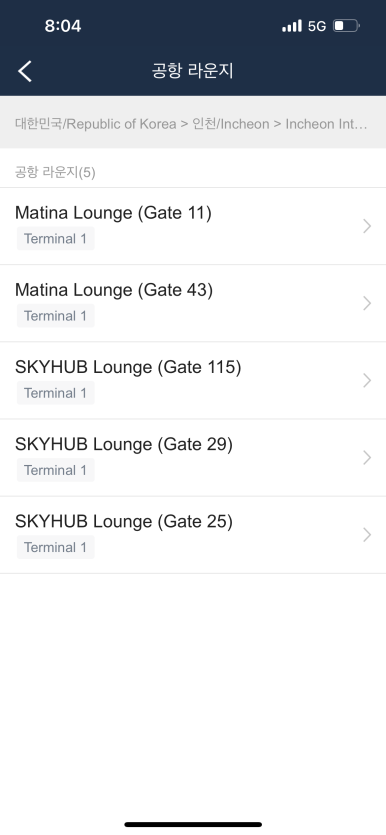Click the 대한민국/Republic of Korea breadcrumb
The height and width of the screenshot is (835, 386).
(95, 124)
